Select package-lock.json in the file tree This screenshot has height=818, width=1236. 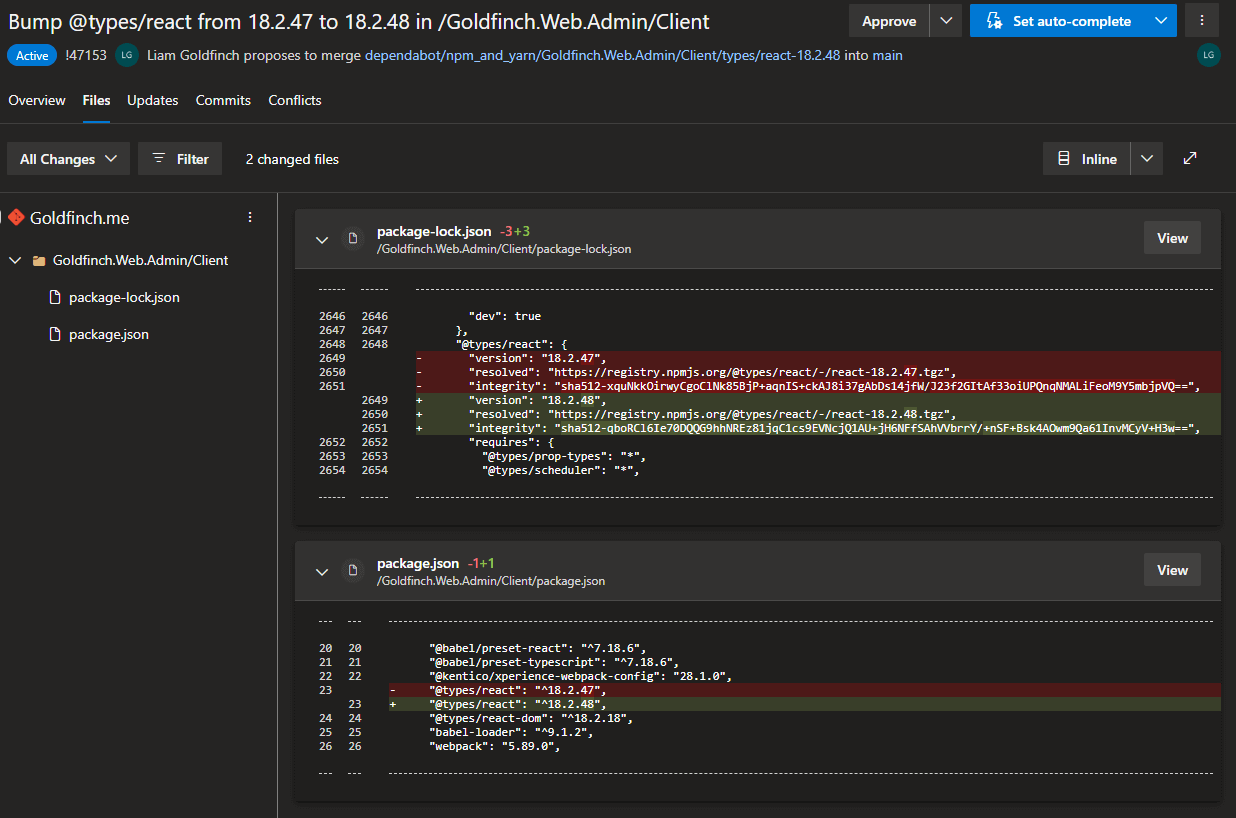pos(124,297)
